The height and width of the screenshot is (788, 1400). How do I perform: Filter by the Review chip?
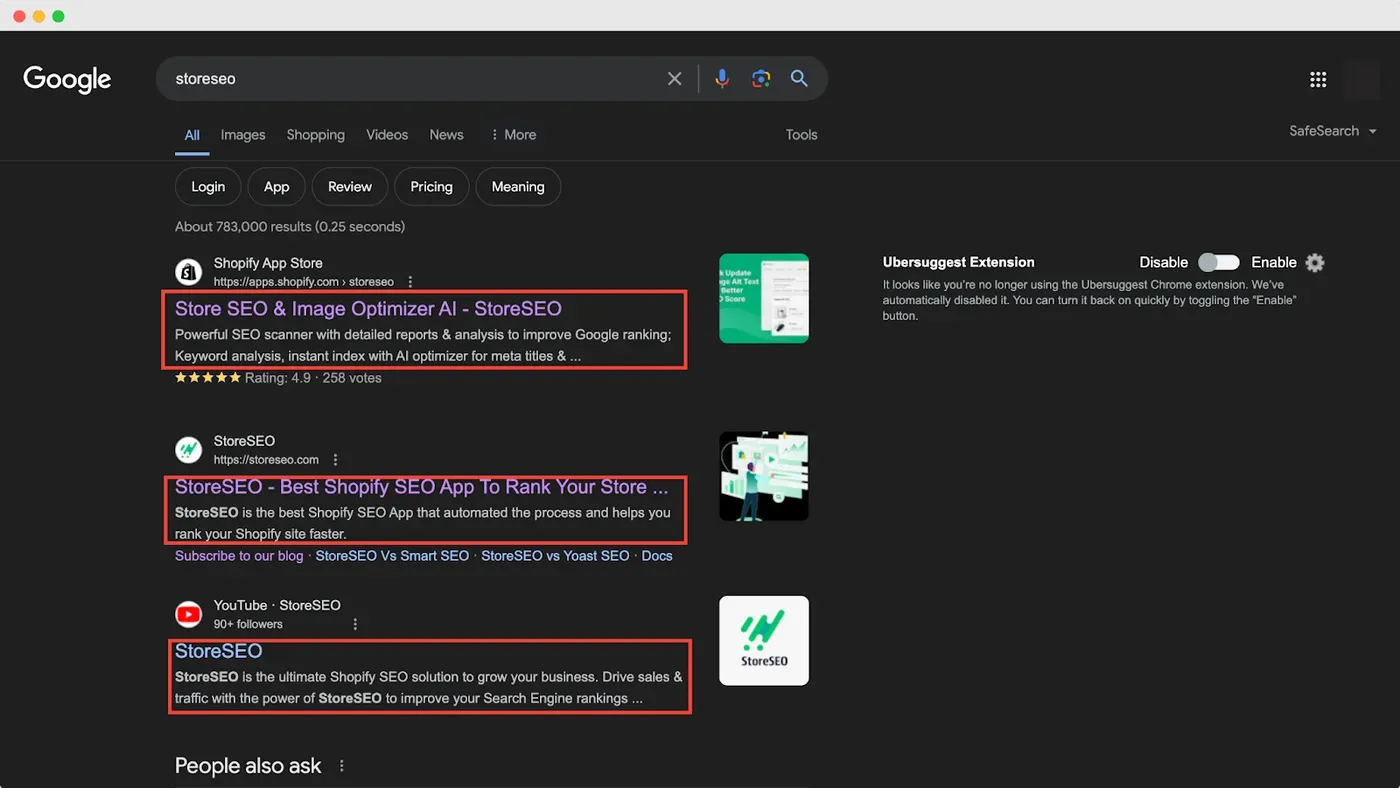click(x=350, y=187)
